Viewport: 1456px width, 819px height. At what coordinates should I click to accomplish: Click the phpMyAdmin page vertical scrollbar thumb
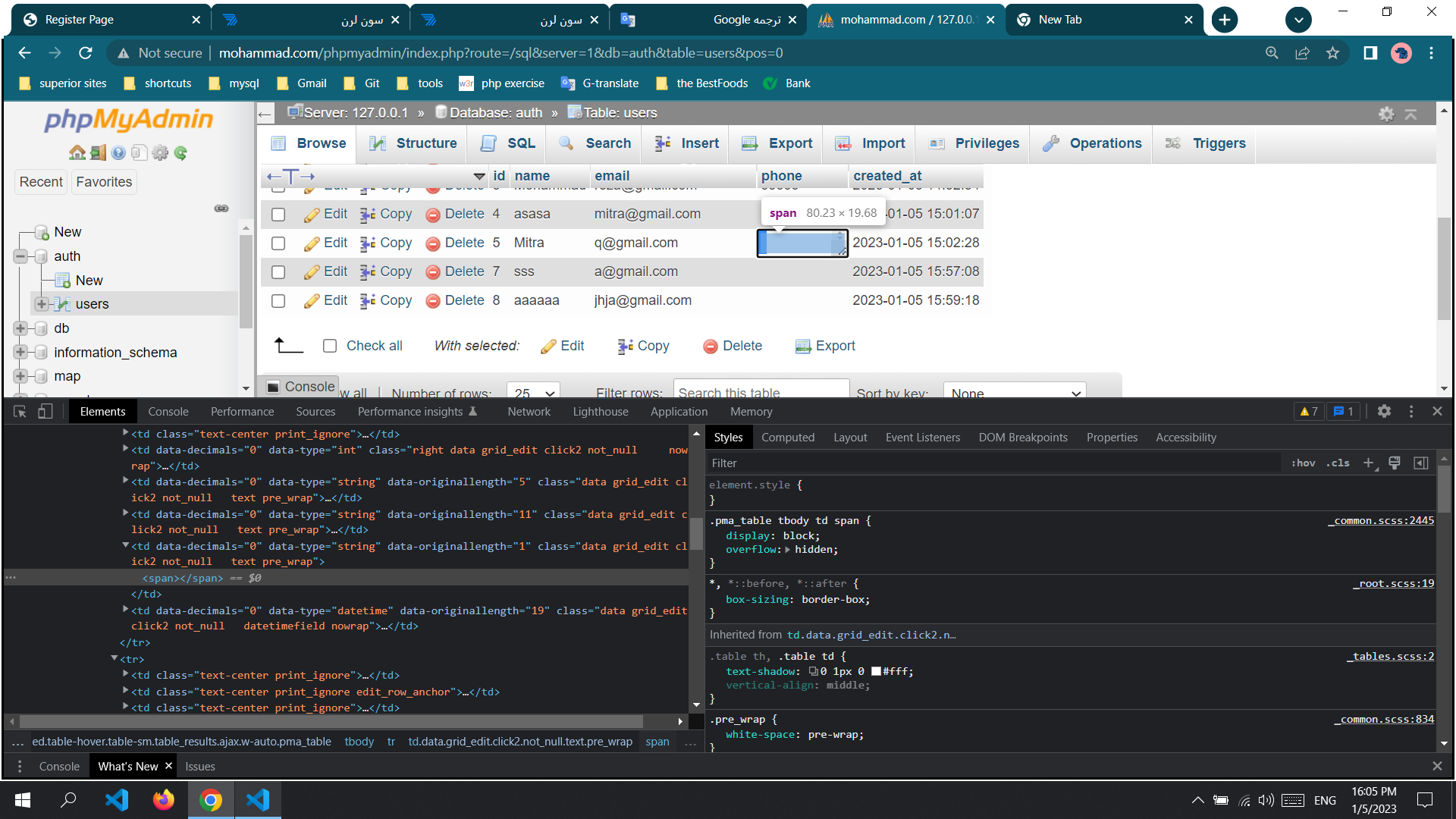tap(1444, 268)
